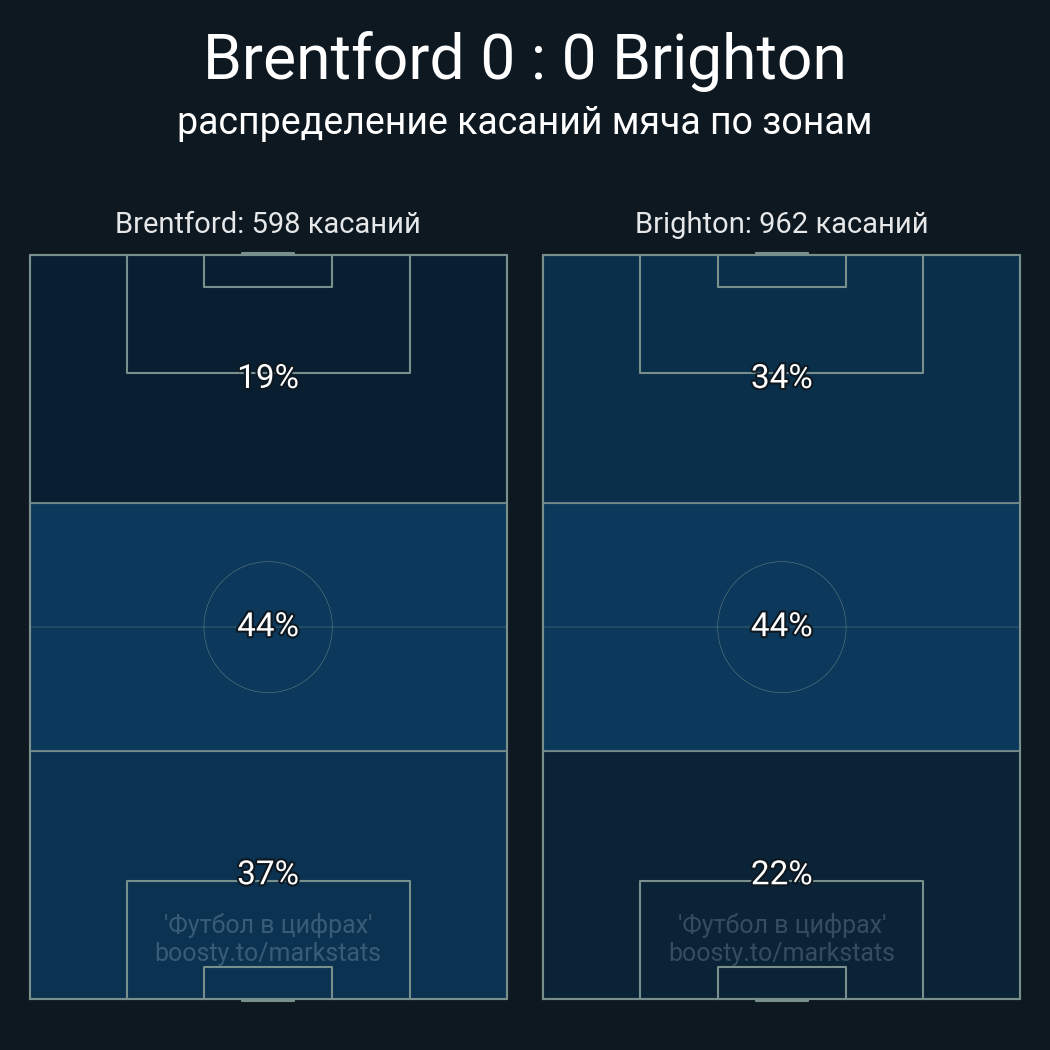
Task: Click 'Футбол в цифрах' watermark on Brighton pitch
Action: click(781, 924)
